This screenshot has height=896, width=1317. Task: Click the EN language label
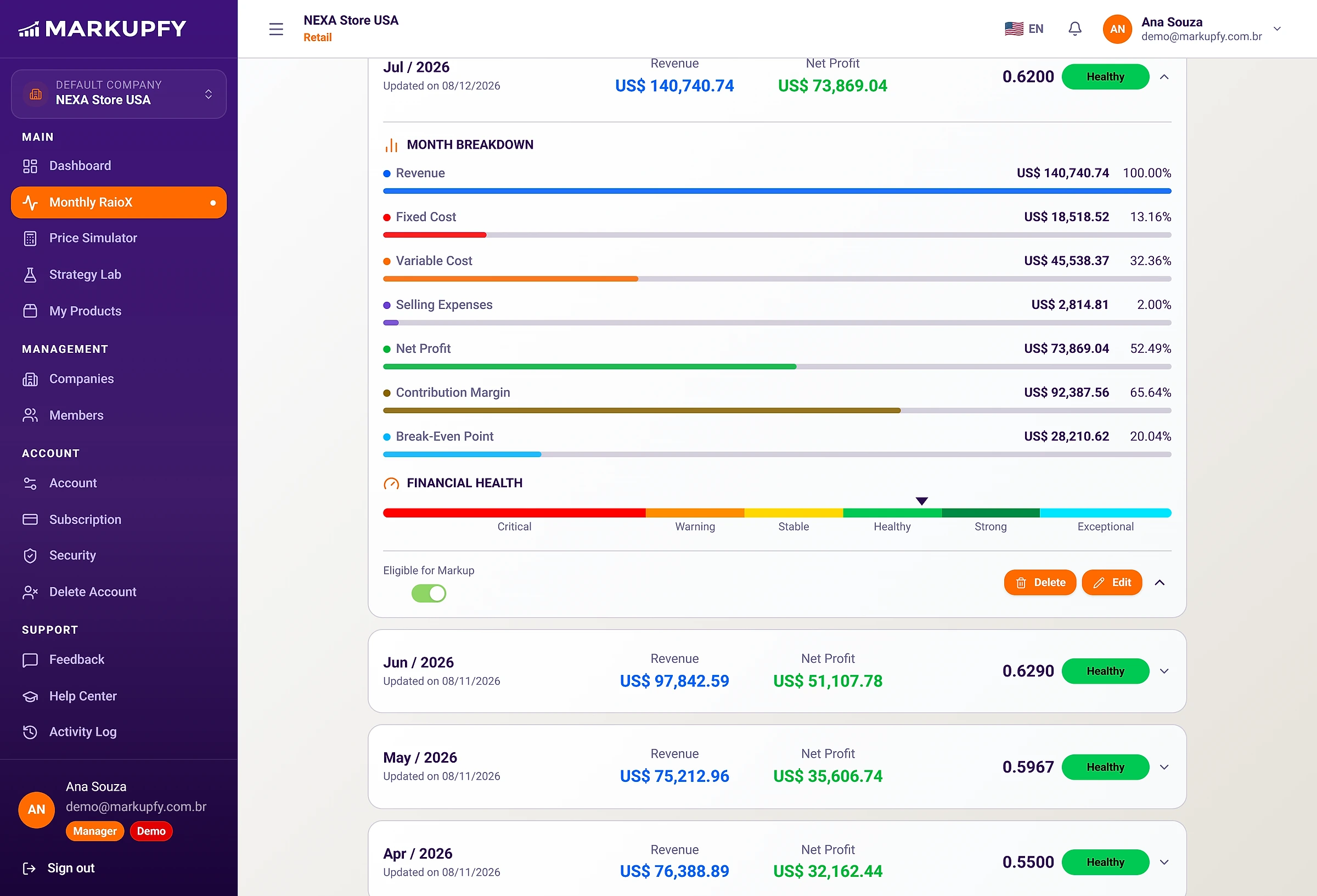(x=1035, y=29)
